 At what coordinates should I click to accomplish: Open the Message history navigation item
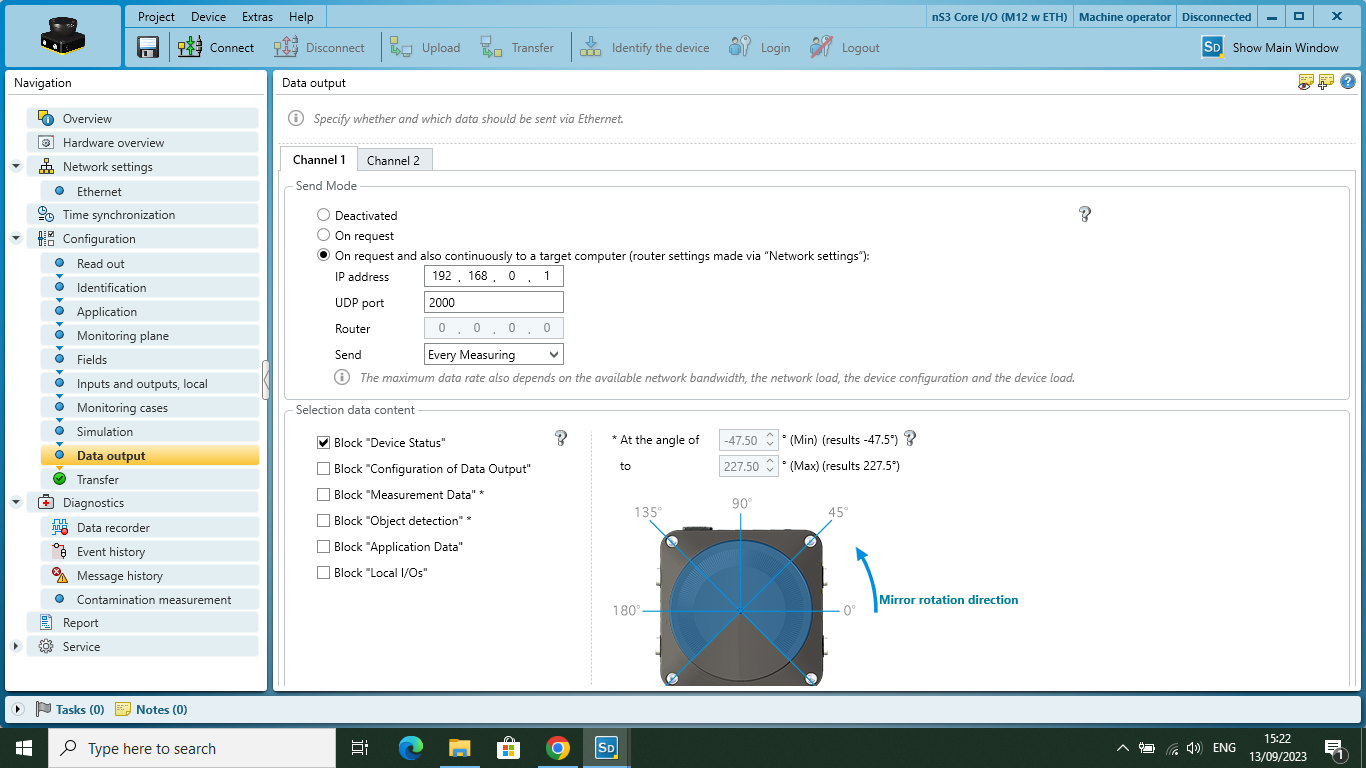point(119,575)
